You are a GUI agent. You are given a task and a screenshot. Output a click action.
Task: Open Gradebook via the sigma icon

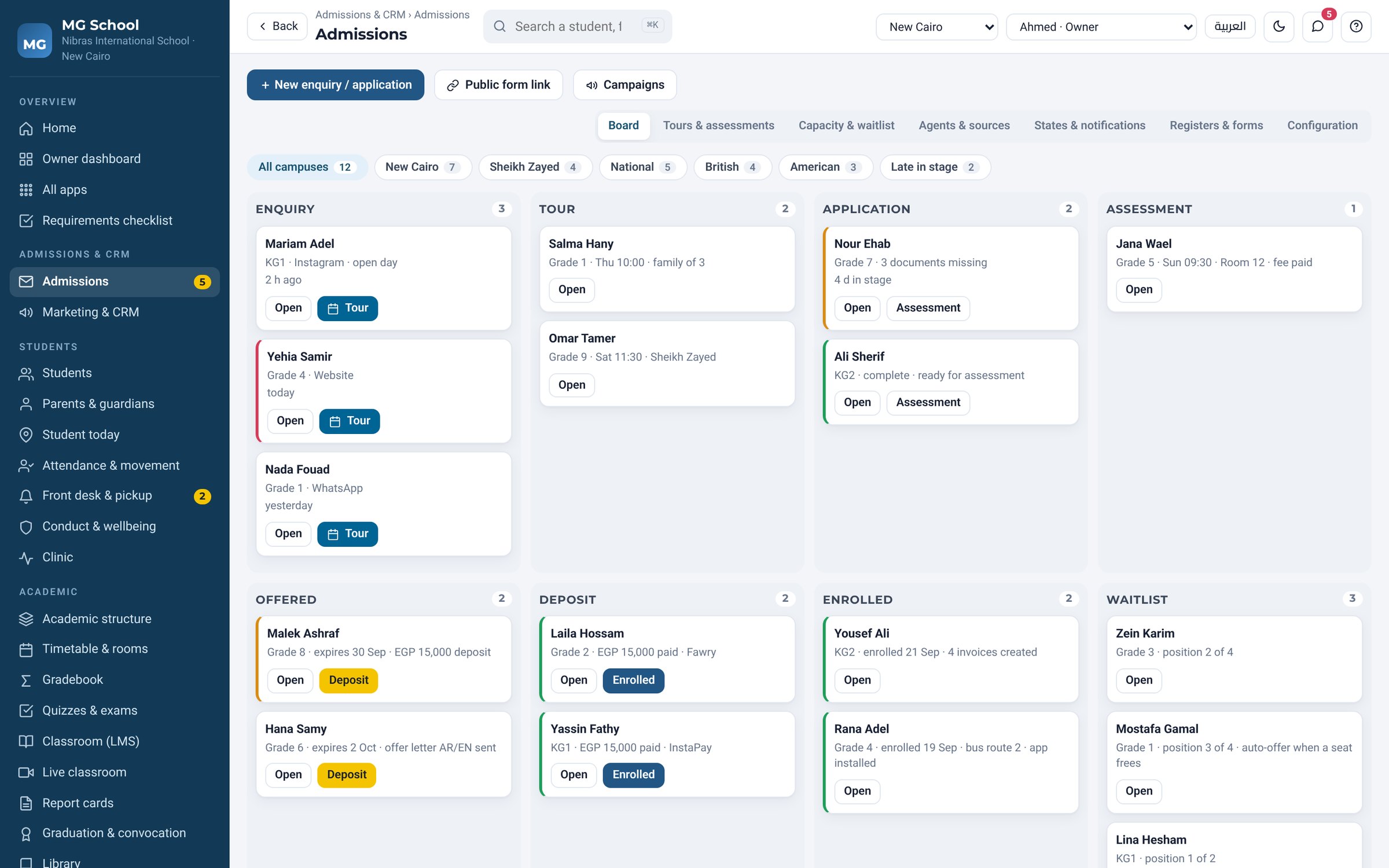click(x=26, y=680)
